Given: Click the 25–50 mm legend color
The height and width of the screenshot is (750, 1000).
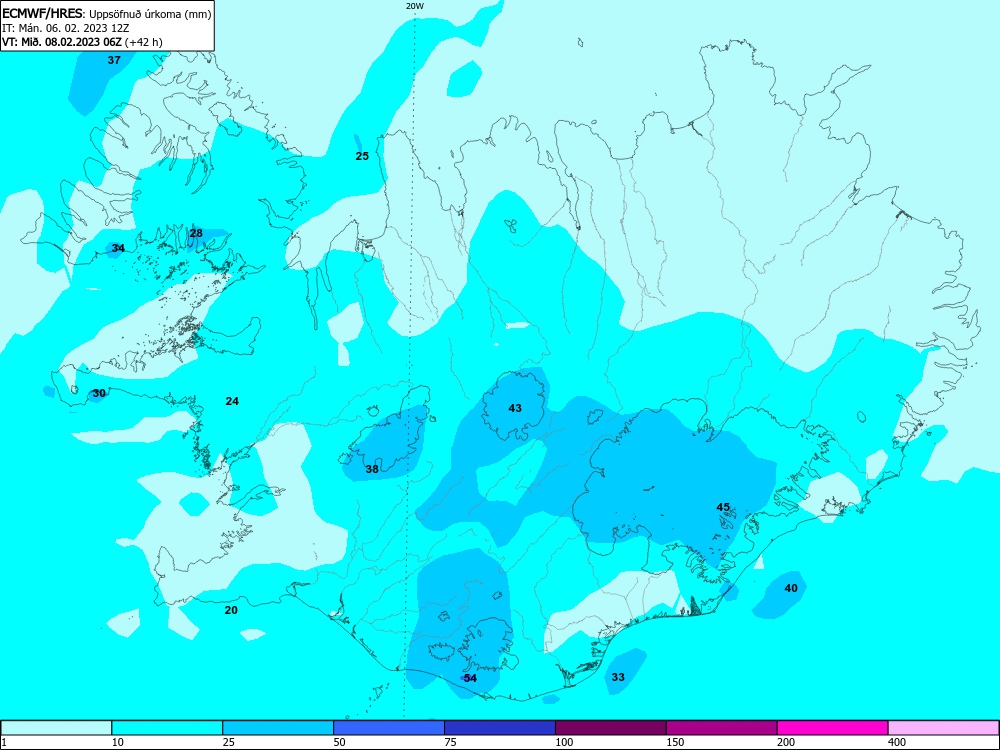Looking at the screenshot, I should click(278, 728).
